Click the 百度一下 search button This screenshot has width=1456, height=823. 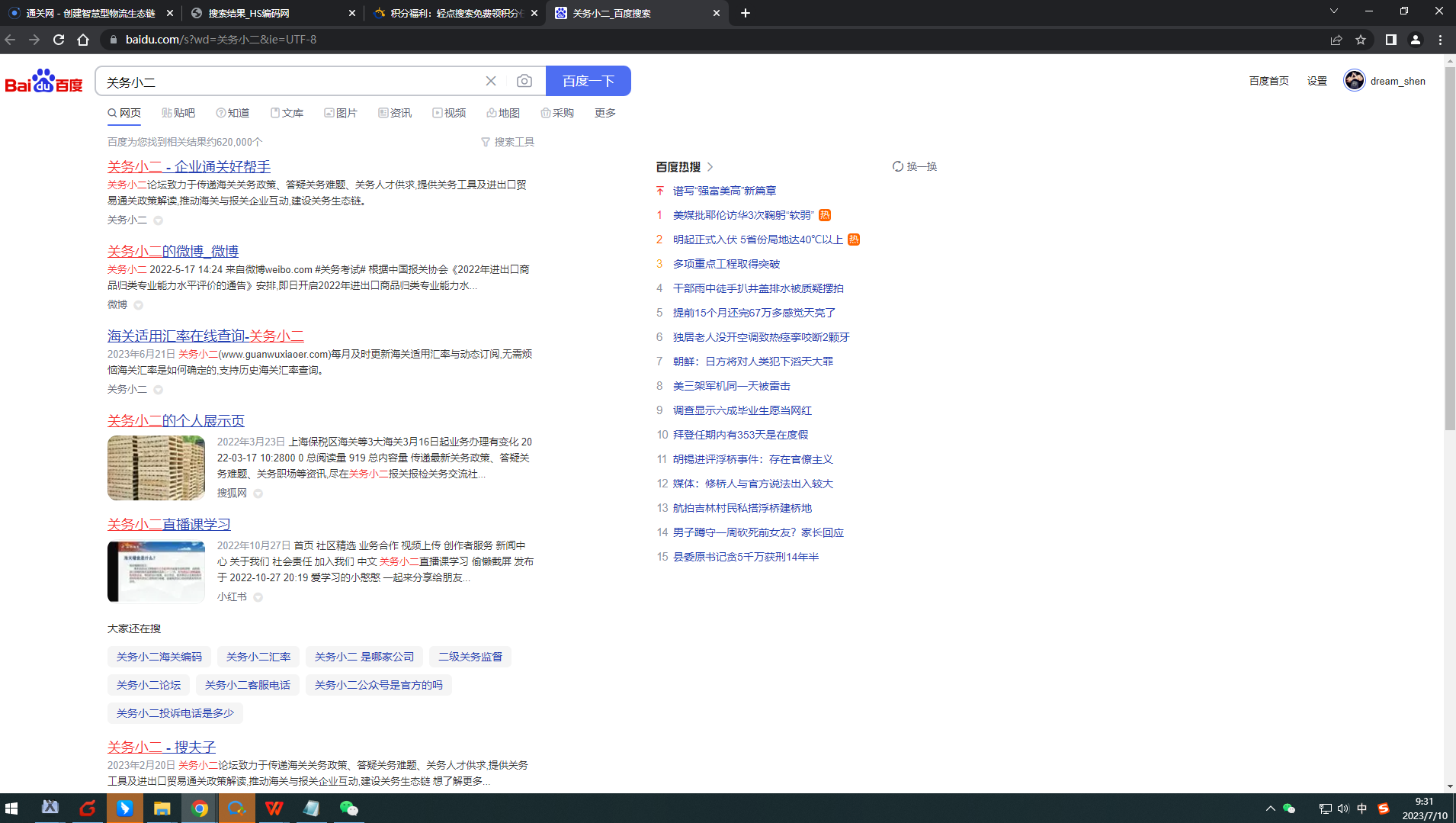click(588, 81)
